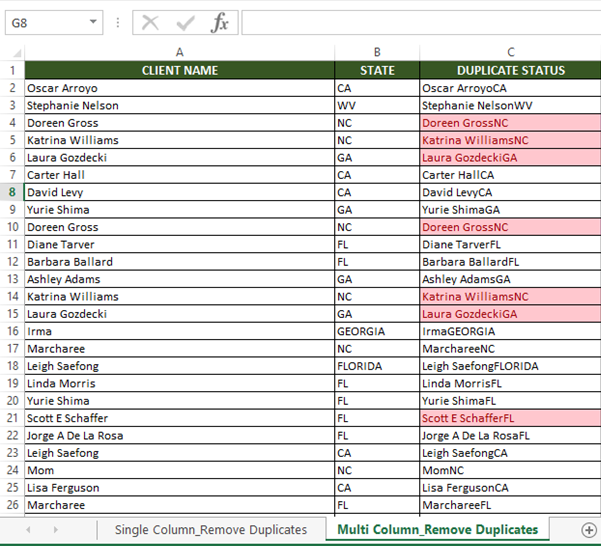Click the Enter checkmark icon in formula bar
Viewport: 601px width, 546px height.
coord(186,23)
